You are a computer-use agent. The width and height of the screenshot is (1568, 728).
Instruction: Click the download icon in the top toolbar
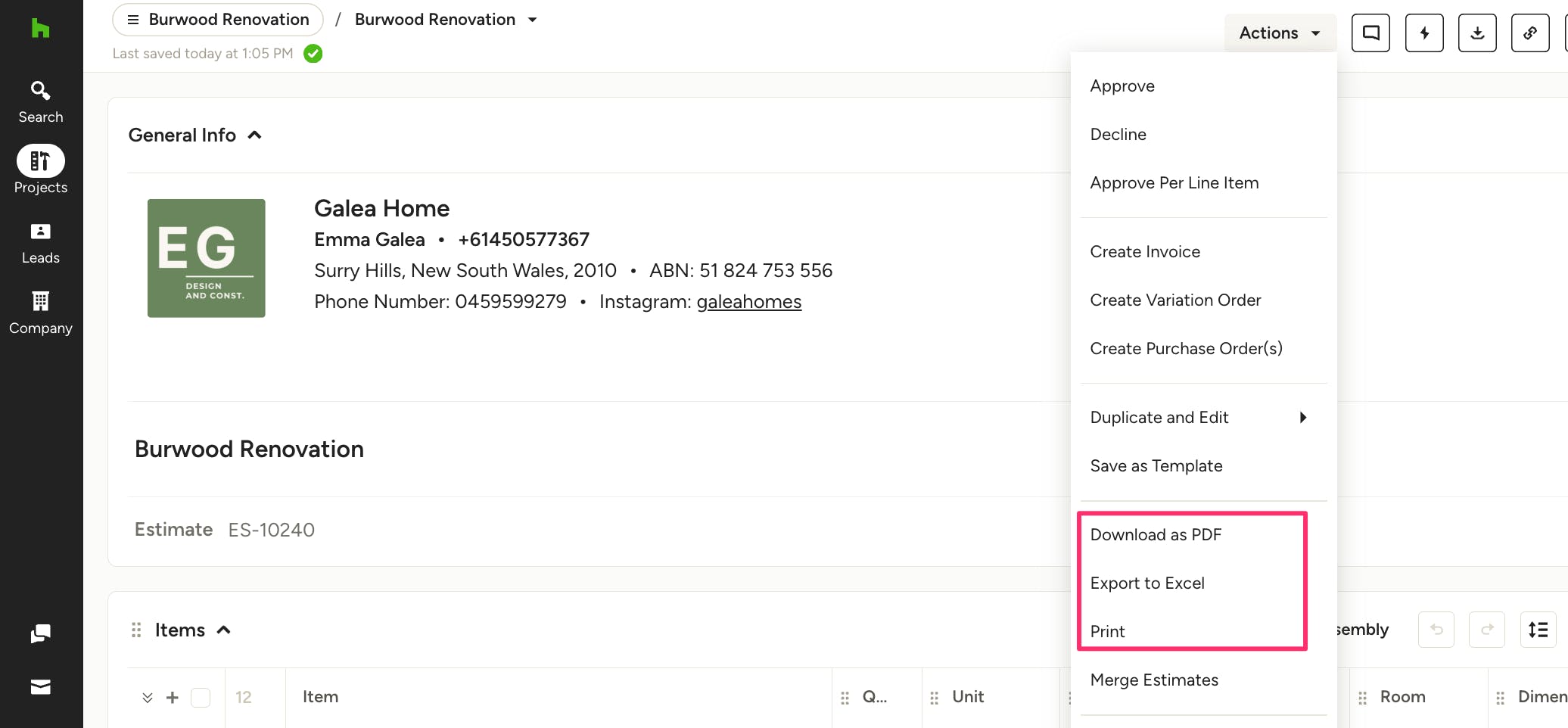[1477, 33]
